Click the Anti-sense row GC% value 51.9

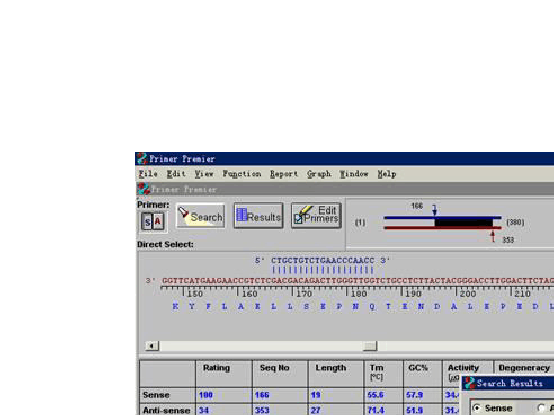pos(414,410)
